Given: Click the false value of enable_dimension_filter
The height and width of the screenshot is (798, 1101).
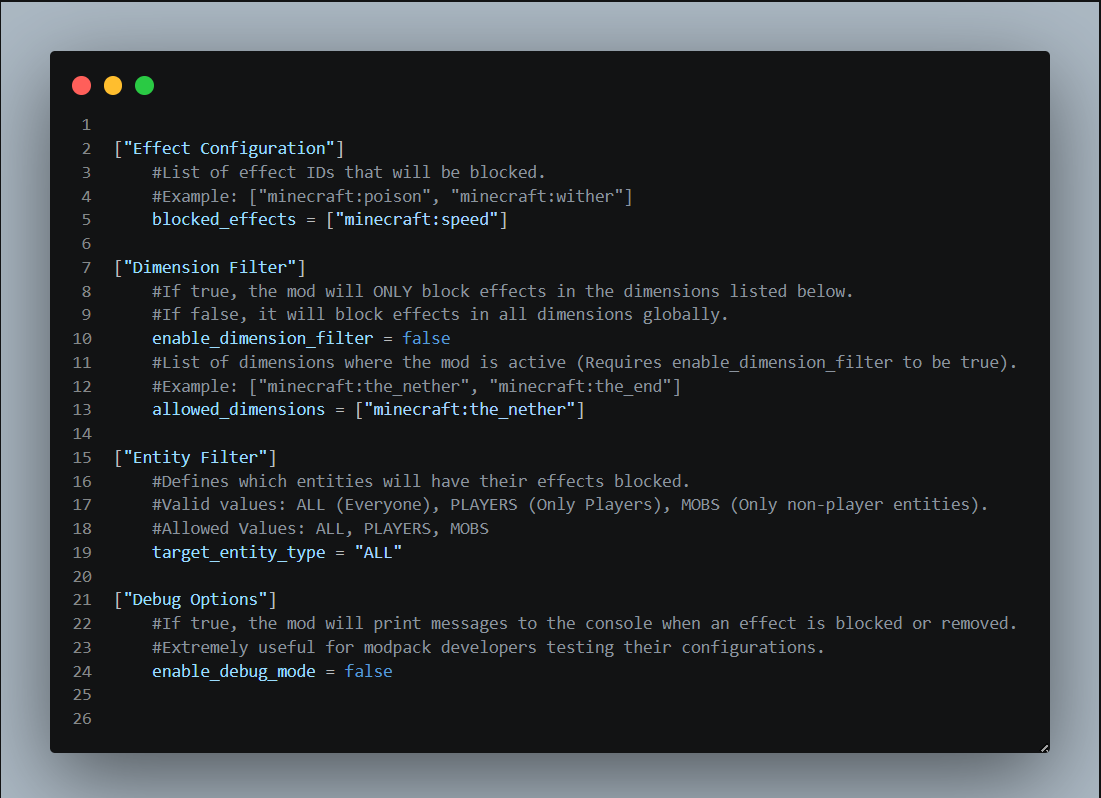Looking at the screenshot, I should coord(426,339).
